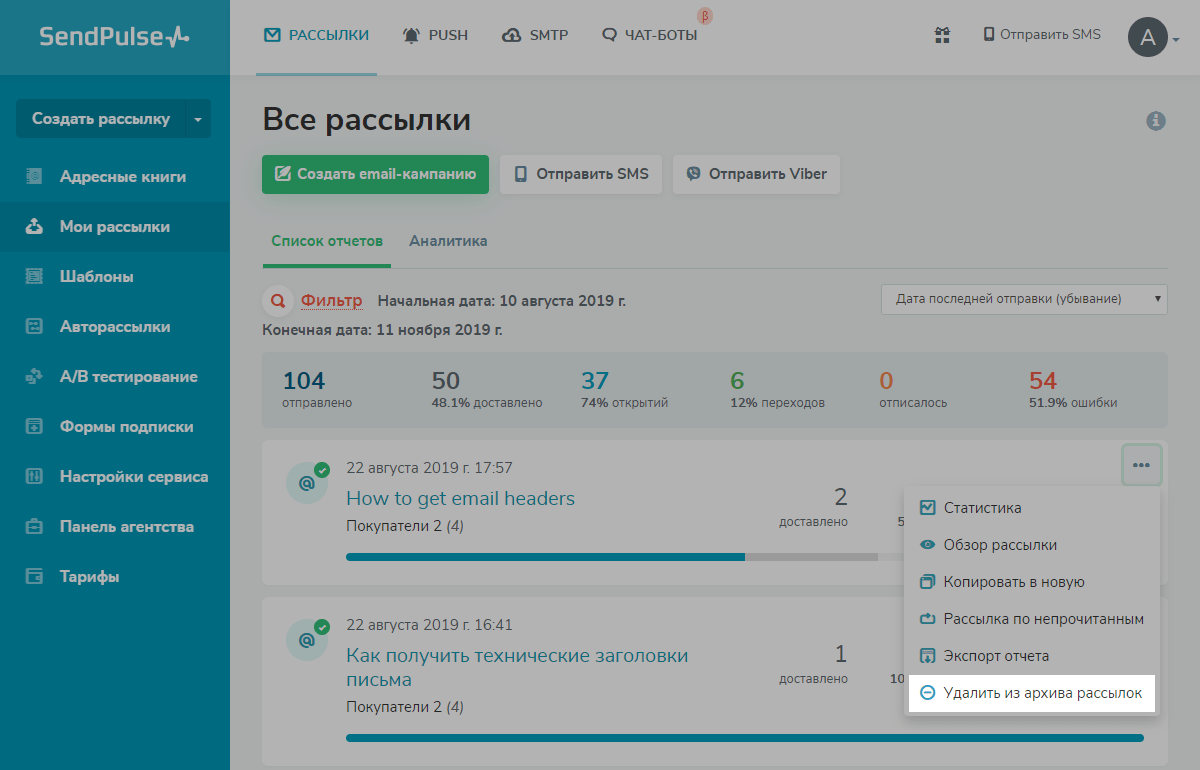Click the Статистика chart icon in menu
This screenshot has height=770, width=1200.
[927, 508]
